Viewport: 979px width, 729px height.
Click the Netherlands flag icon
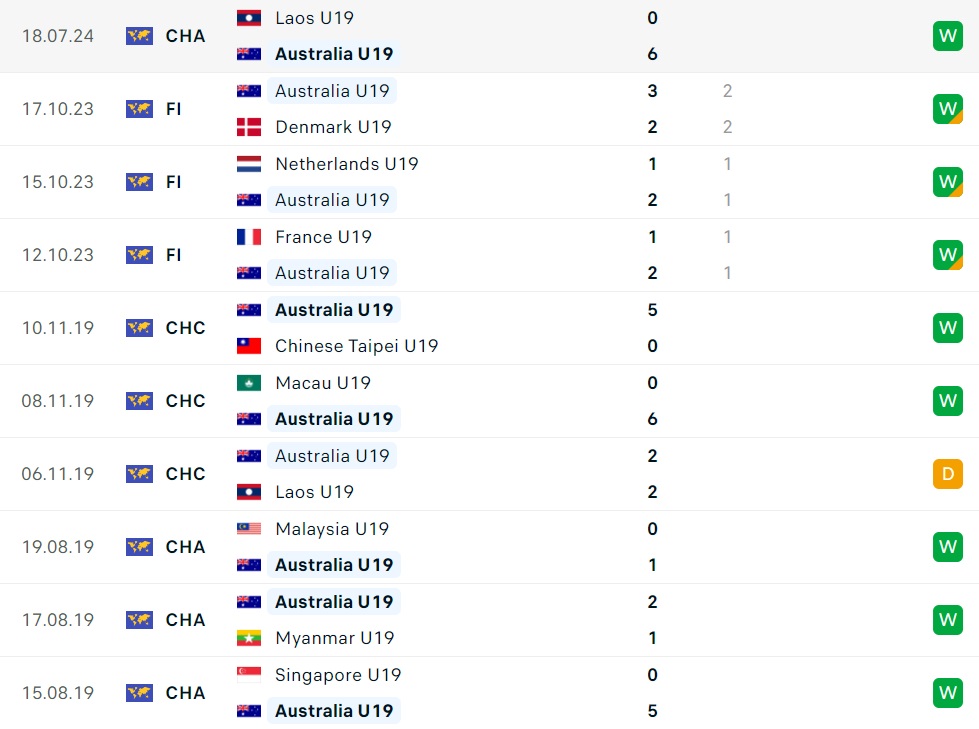tap(248, 163)
